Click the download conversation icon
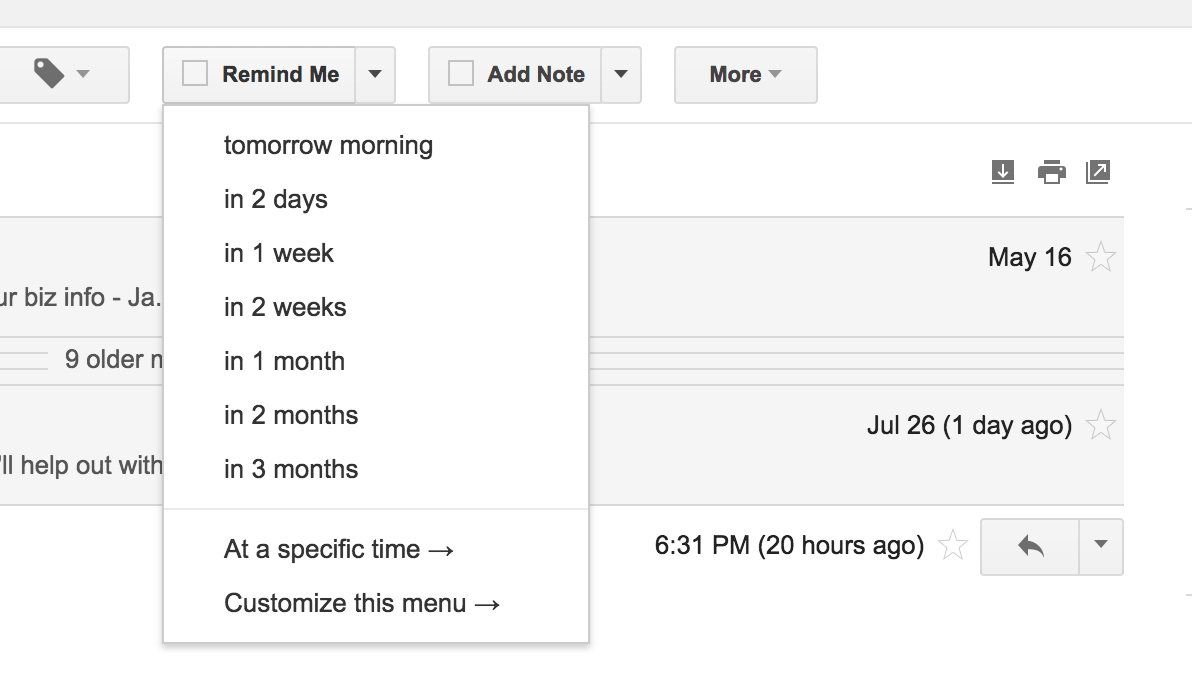 coord(1003,171)
